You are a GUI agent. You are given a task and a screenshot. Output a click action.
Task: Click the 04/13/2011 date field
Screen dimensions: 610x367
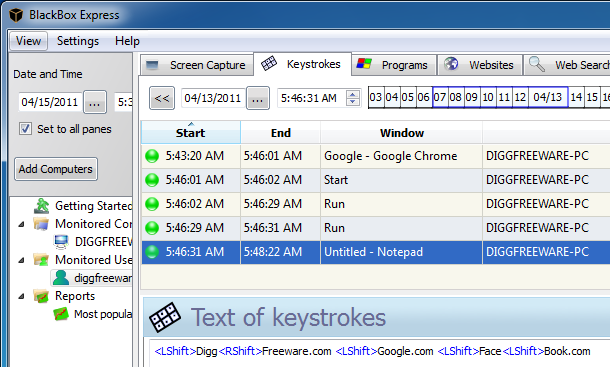(213, 98)
